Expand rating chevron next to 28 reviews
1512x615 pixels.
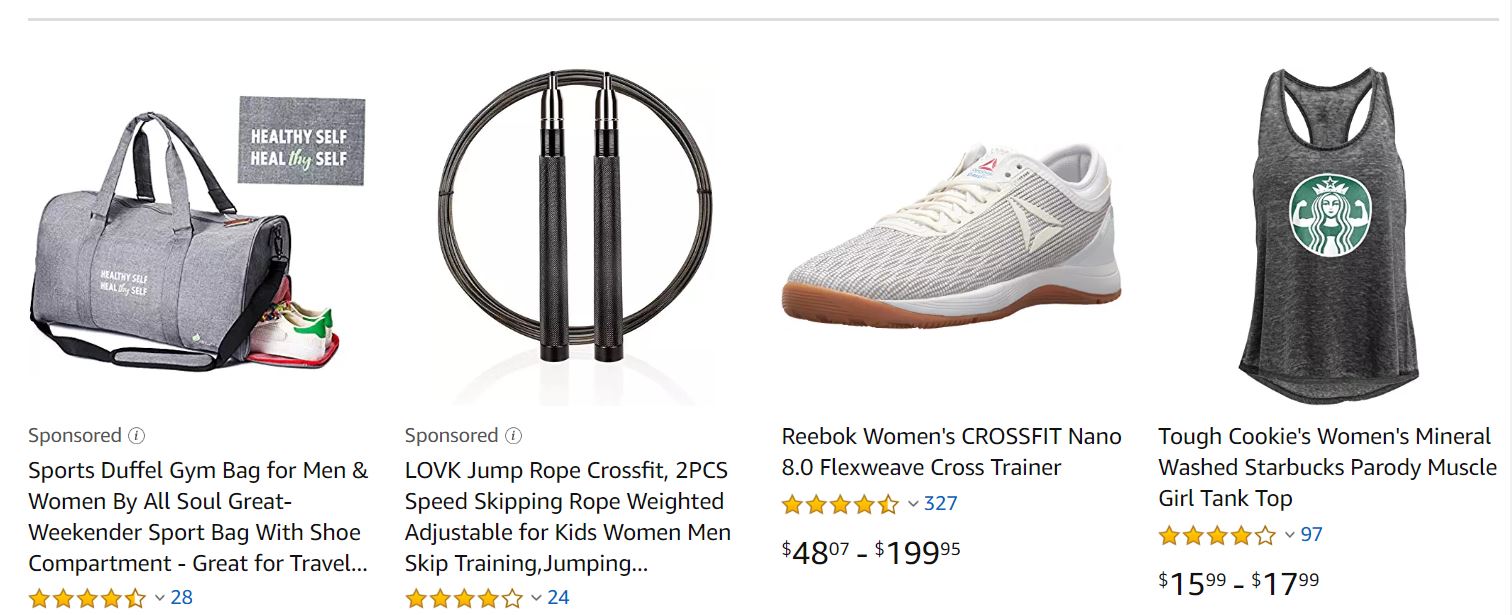coord(159,599)
